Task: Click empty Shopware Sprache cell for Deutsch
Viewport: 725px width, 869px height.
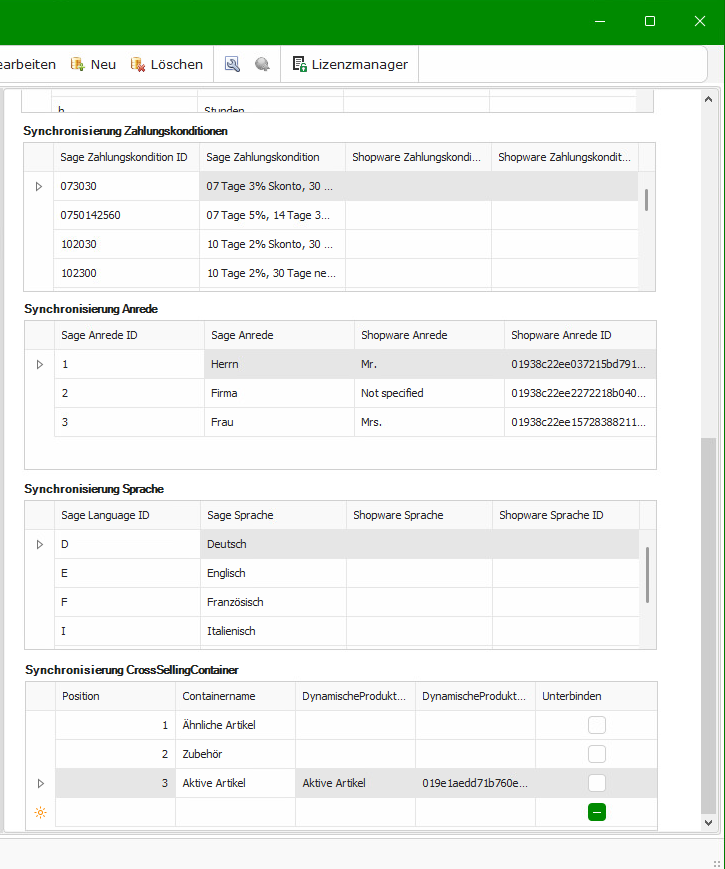Action: click(x=419, y=544)
